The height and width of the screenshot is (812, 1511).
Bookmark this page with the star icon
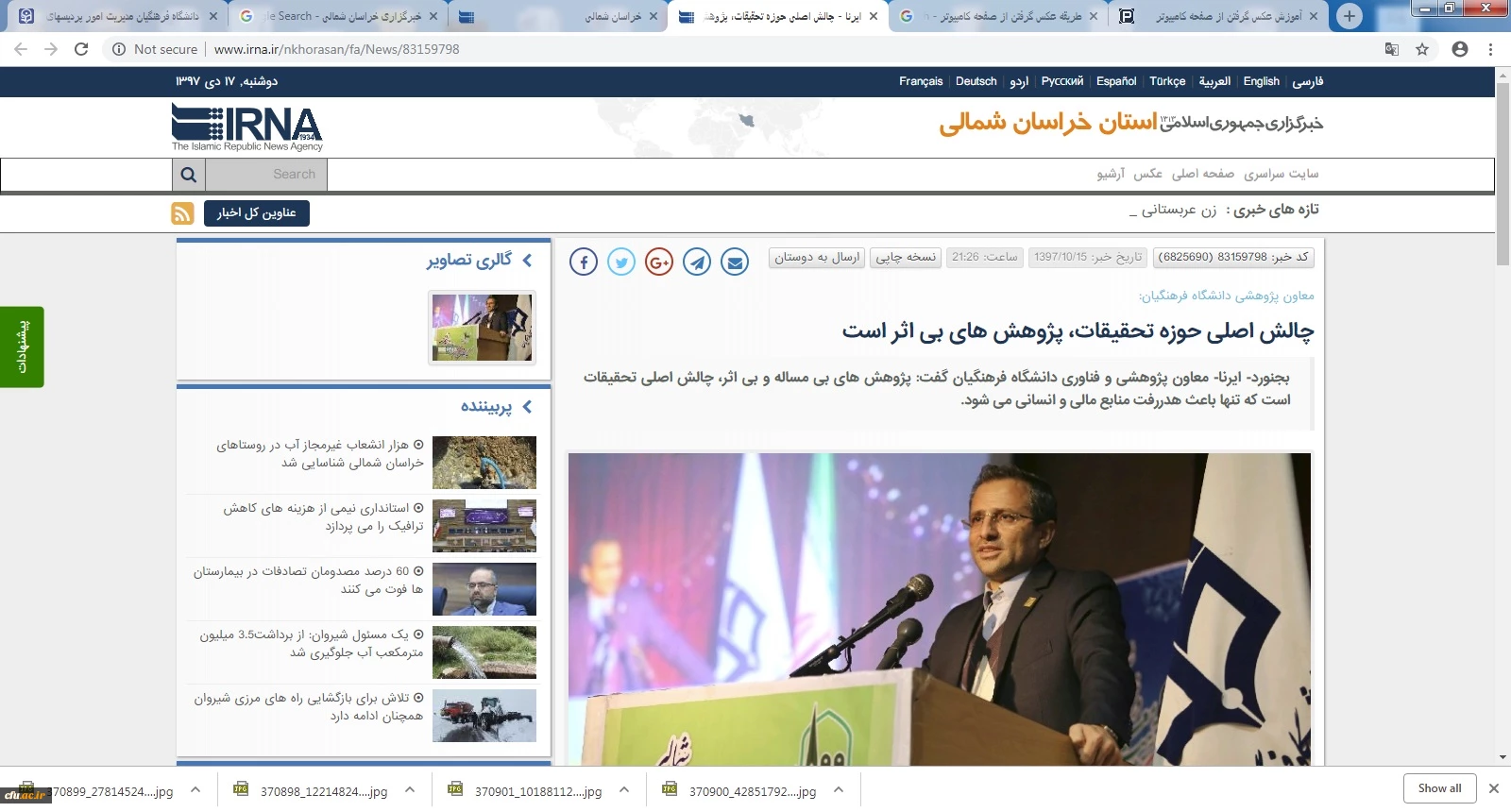(x=1422, y=49)
